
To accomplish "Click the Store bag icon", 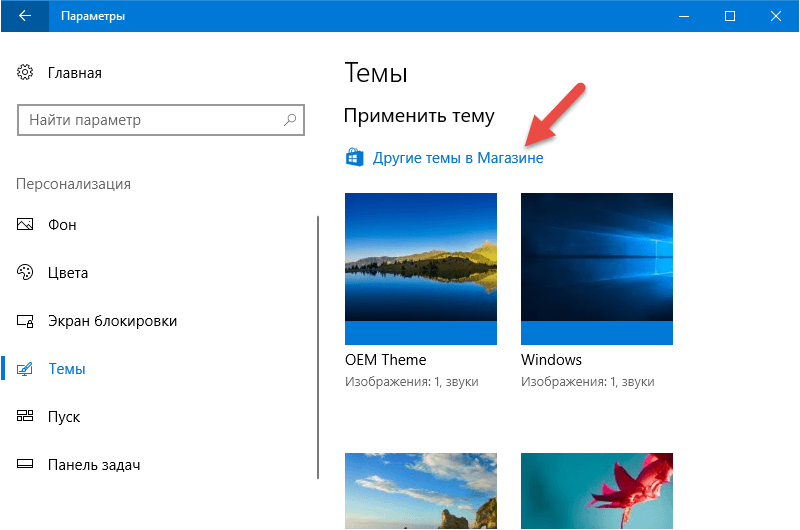I will tap(355, 157).
